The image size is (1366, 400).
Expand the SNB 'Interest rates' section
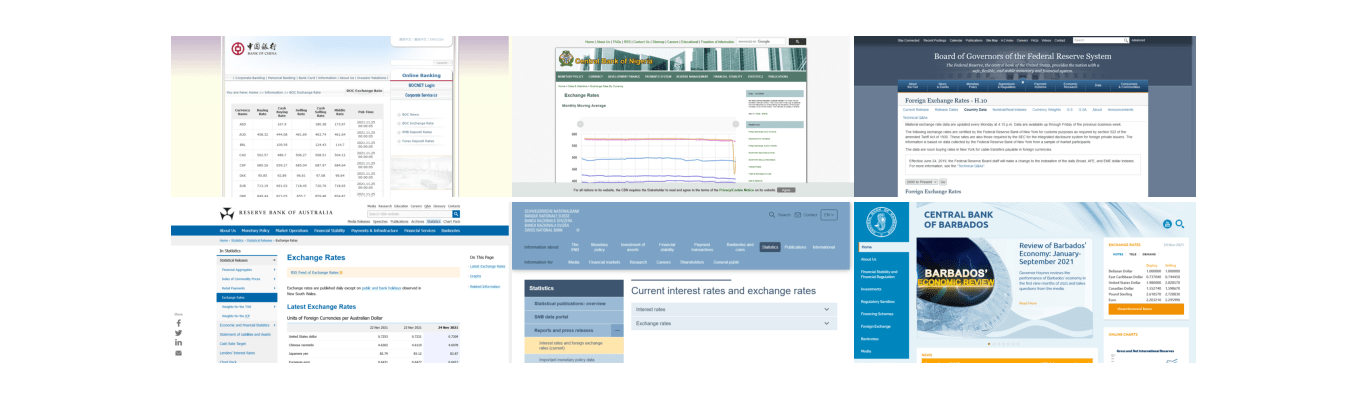click(827, 309)
